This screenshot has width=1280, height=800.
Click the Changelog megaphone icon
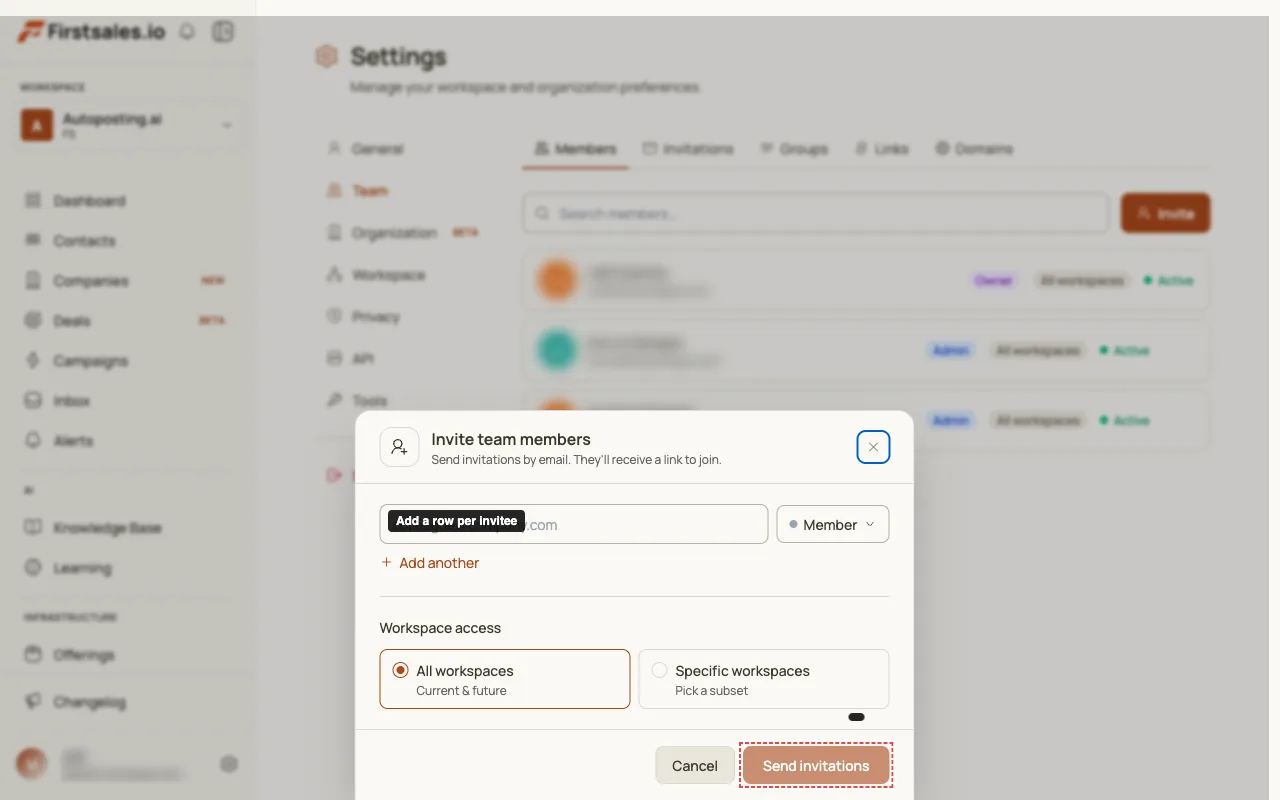click(33, 702)
